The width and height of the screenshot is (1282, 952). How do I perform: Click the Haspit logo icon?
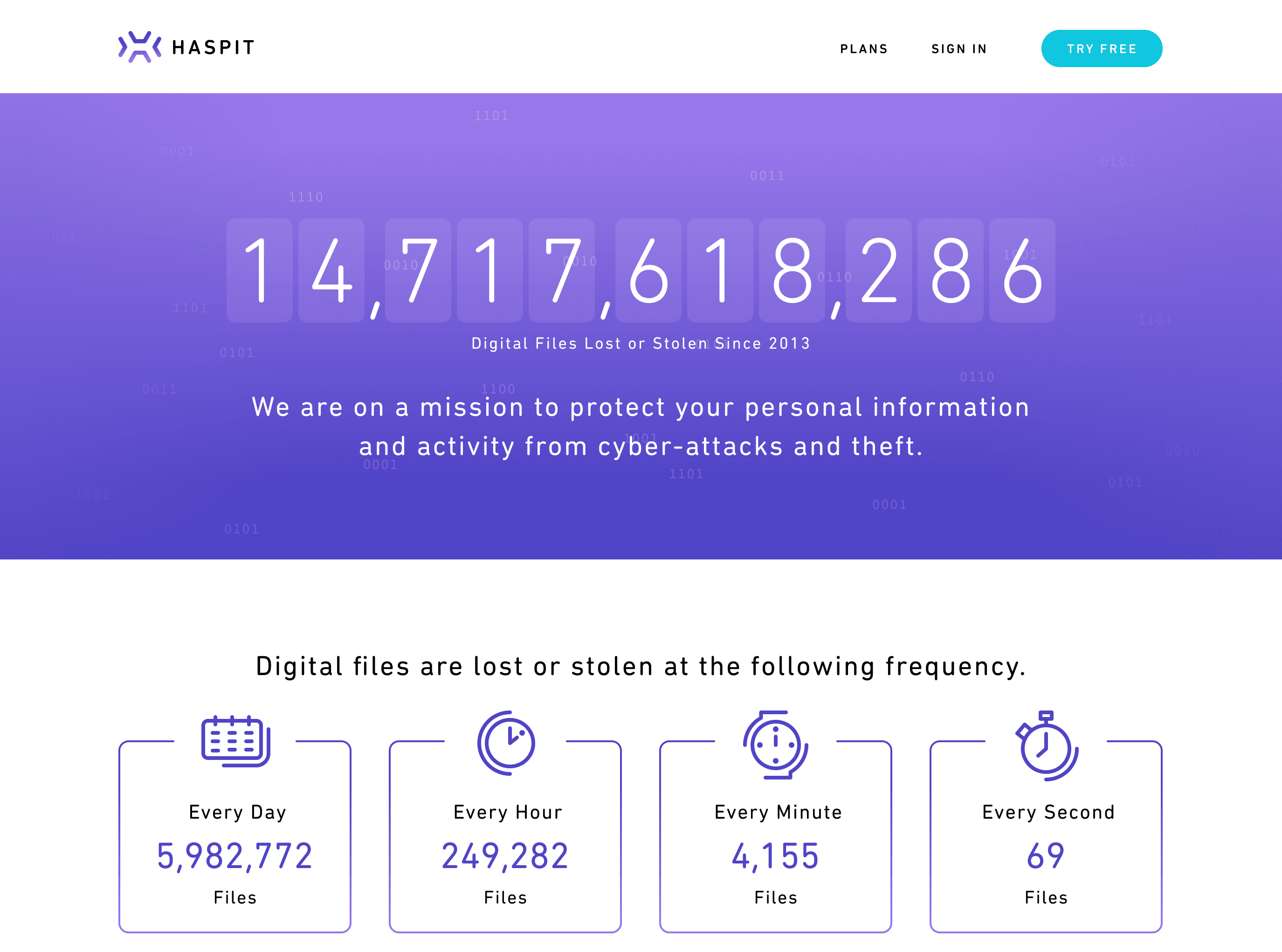pyautogui.click(x=140, y=47)
